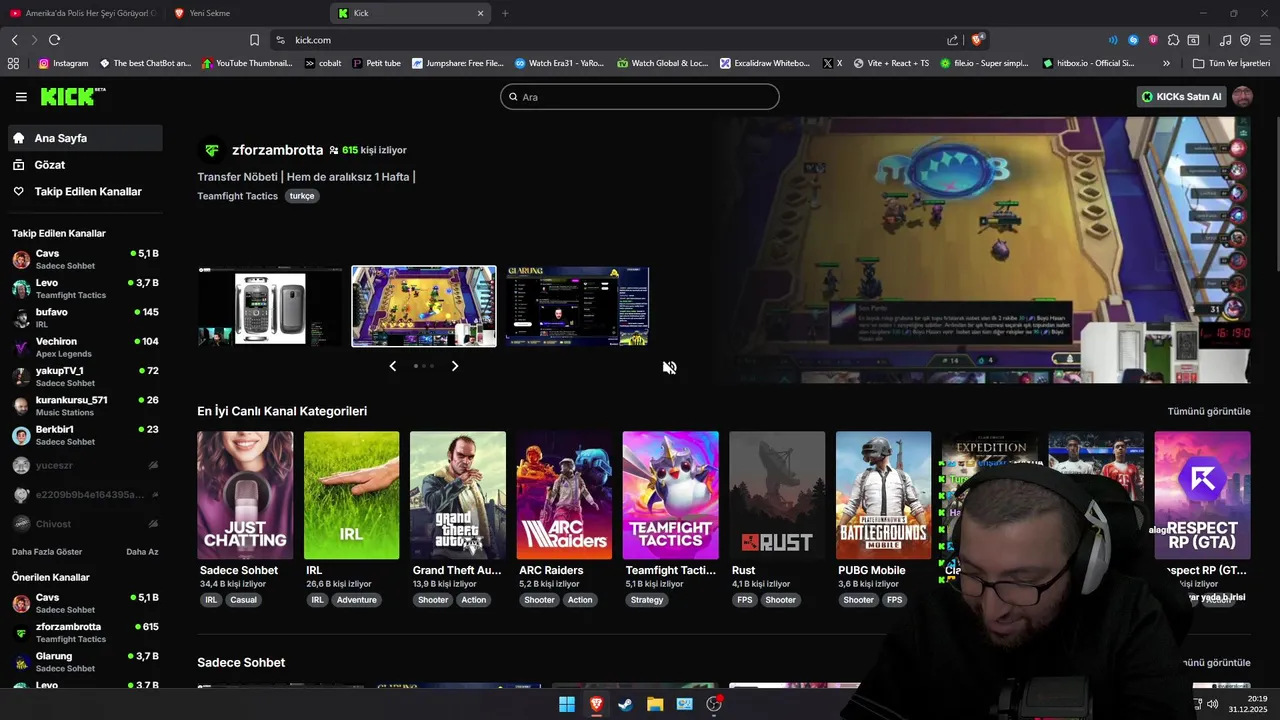The width and height of the screenshot is (1280, 720).
Task: Click the Ara search field
Action: coord(640,97)
